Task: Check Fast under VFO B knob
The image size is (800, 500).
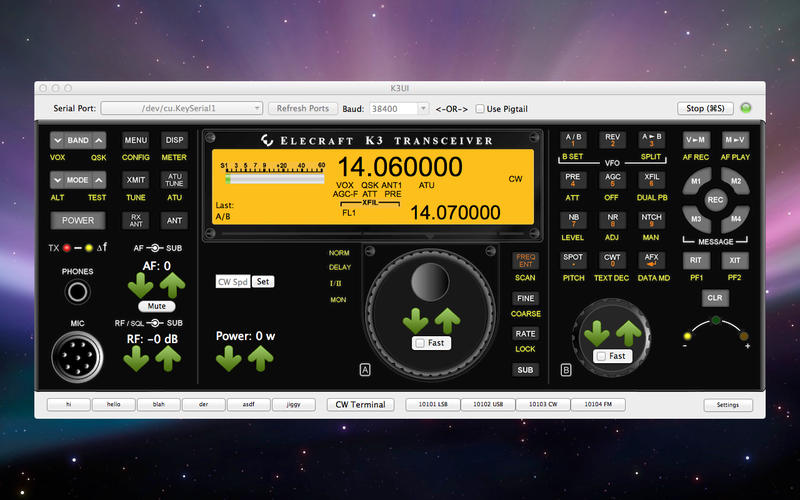Action: tap(599, 356)
